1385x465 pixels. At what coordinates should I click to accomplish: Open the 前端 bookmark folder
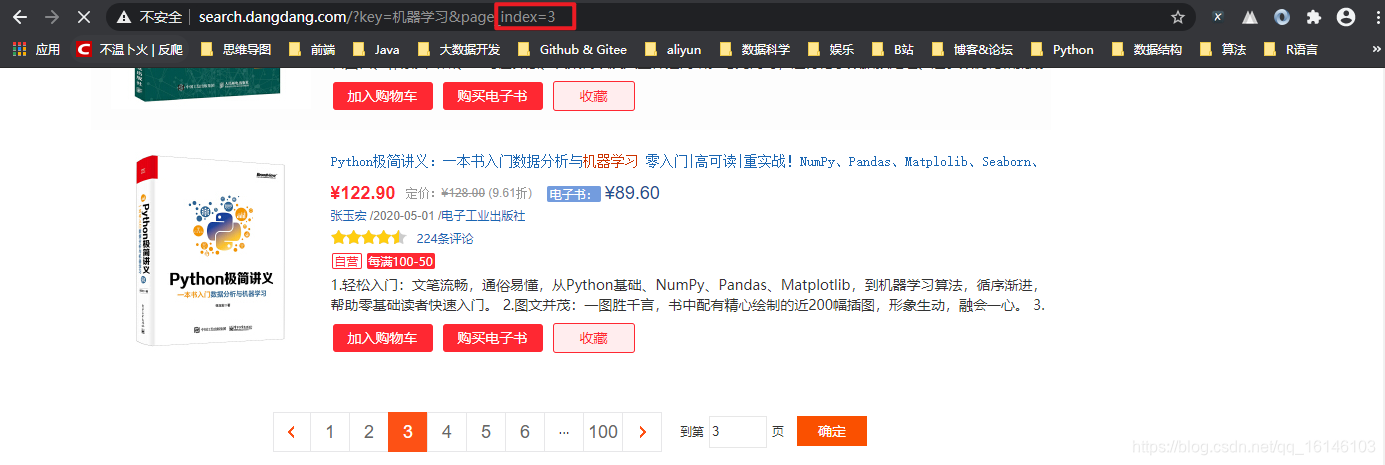(x=313, y=49)
